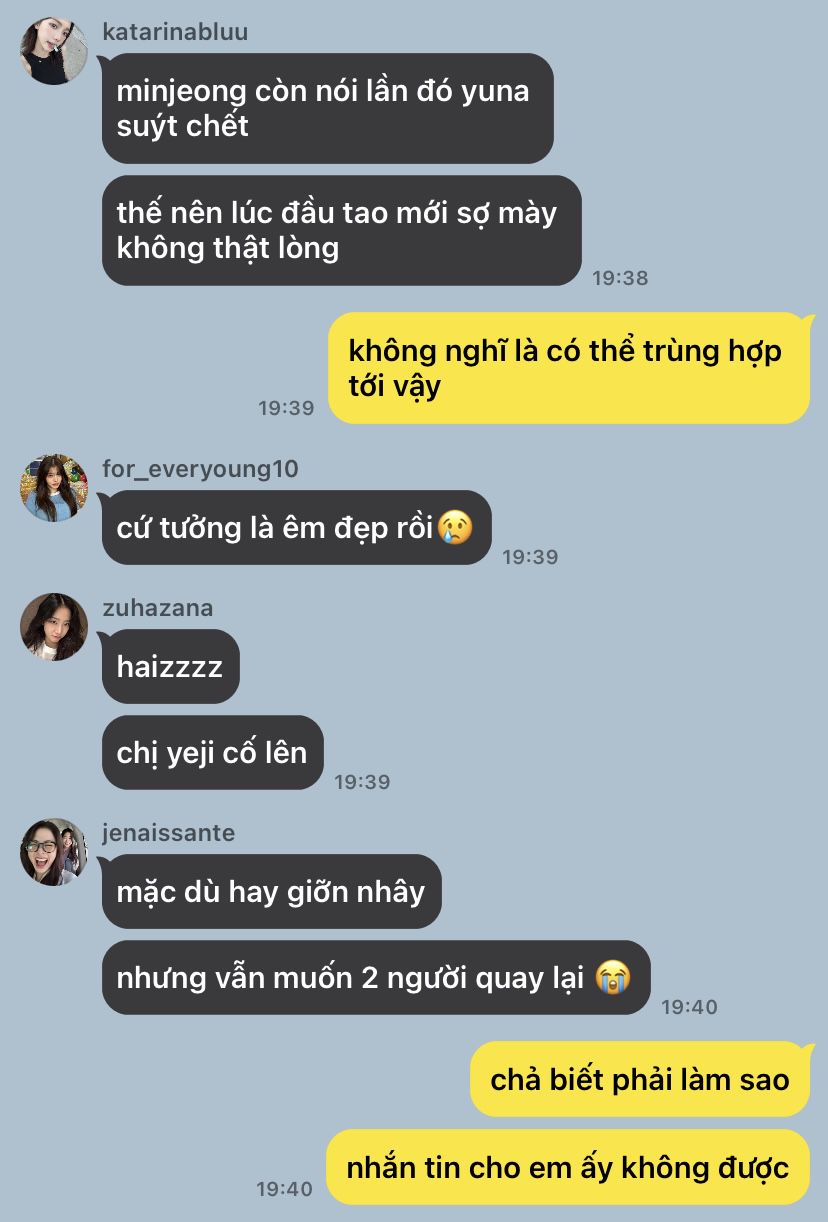Click the sobbing emoji in jenaissante's message
Viewport: 828px width, 1222px height.
pos(613,977)
